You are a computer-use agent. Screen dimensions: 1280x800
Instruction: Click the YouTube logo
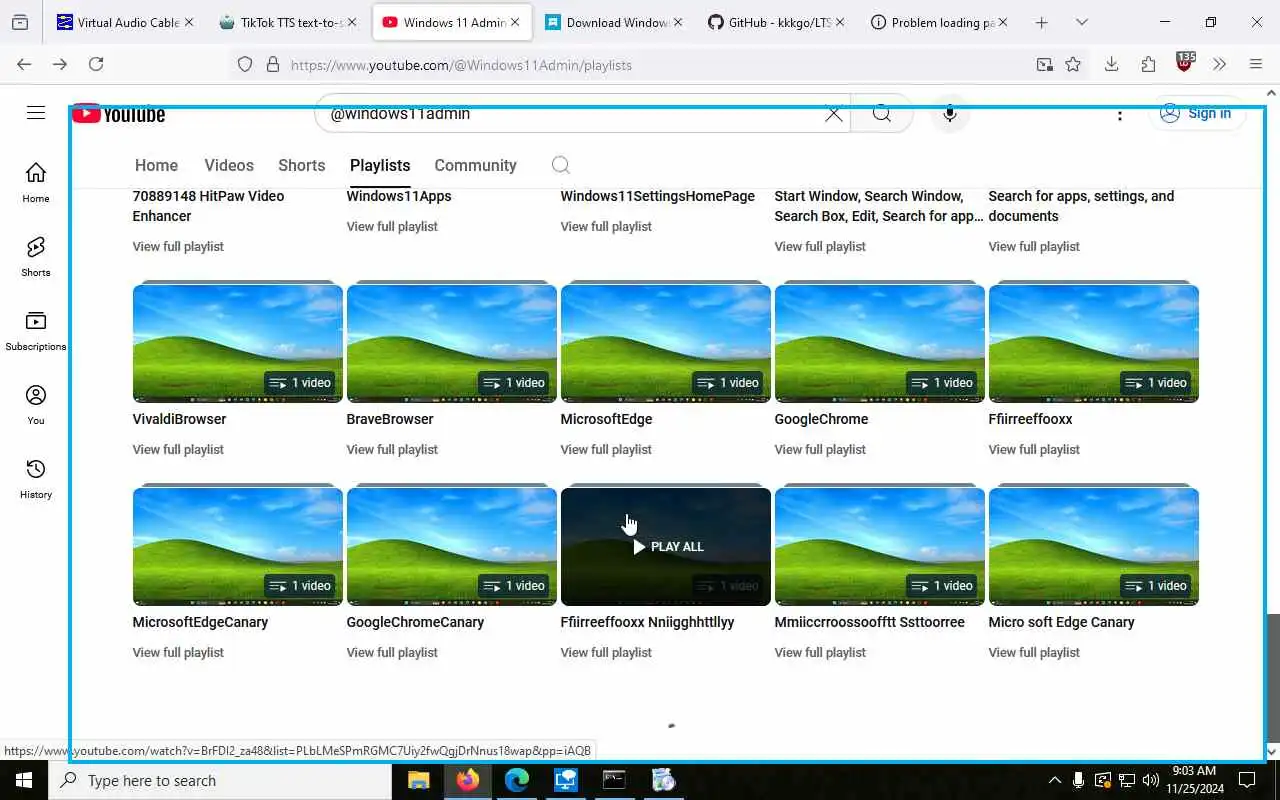(119, 114)
